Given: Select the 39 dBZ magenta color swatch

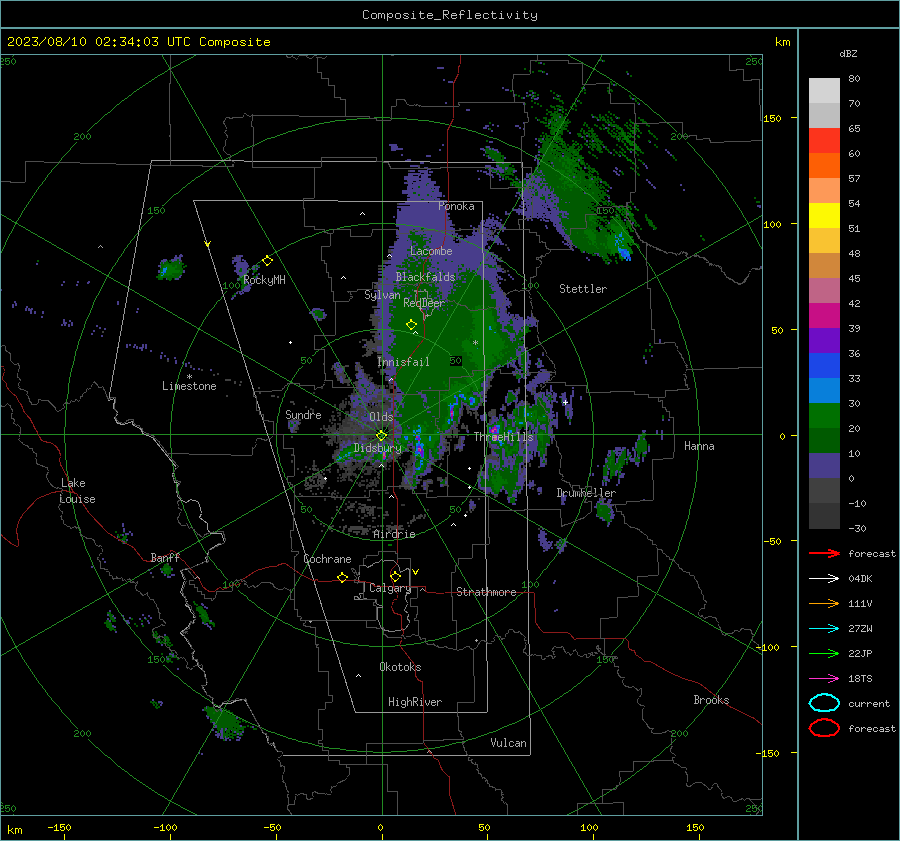Looking at the screenshot, I should point(824,316).
